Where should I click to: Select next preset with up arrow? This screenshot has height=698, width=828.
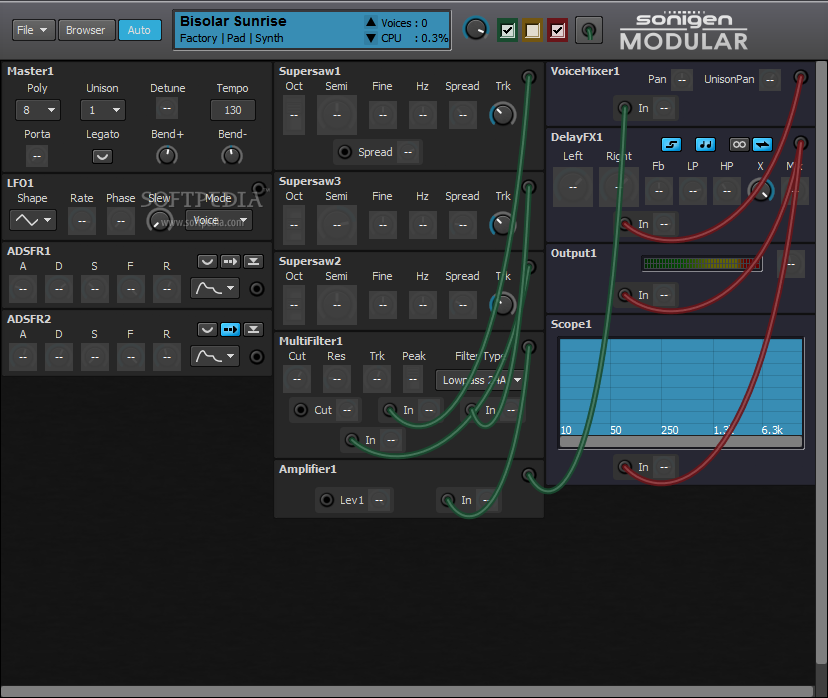pos(371,22)
